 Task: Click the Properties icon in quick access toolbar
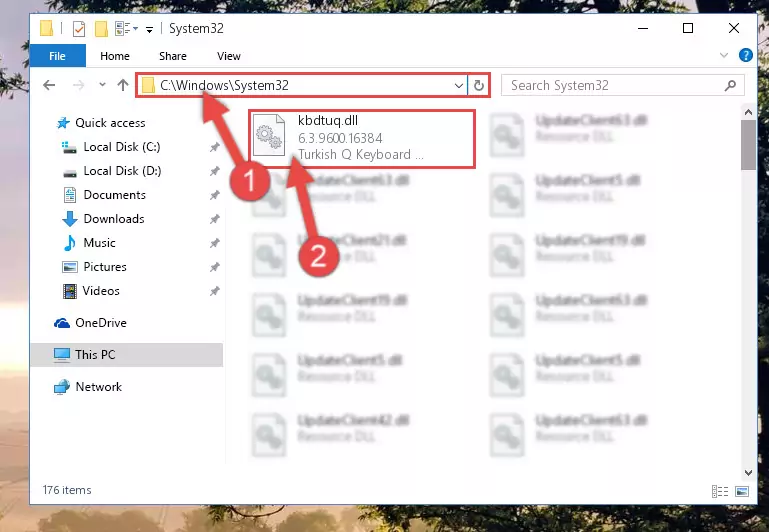click(x=78, y=29)
